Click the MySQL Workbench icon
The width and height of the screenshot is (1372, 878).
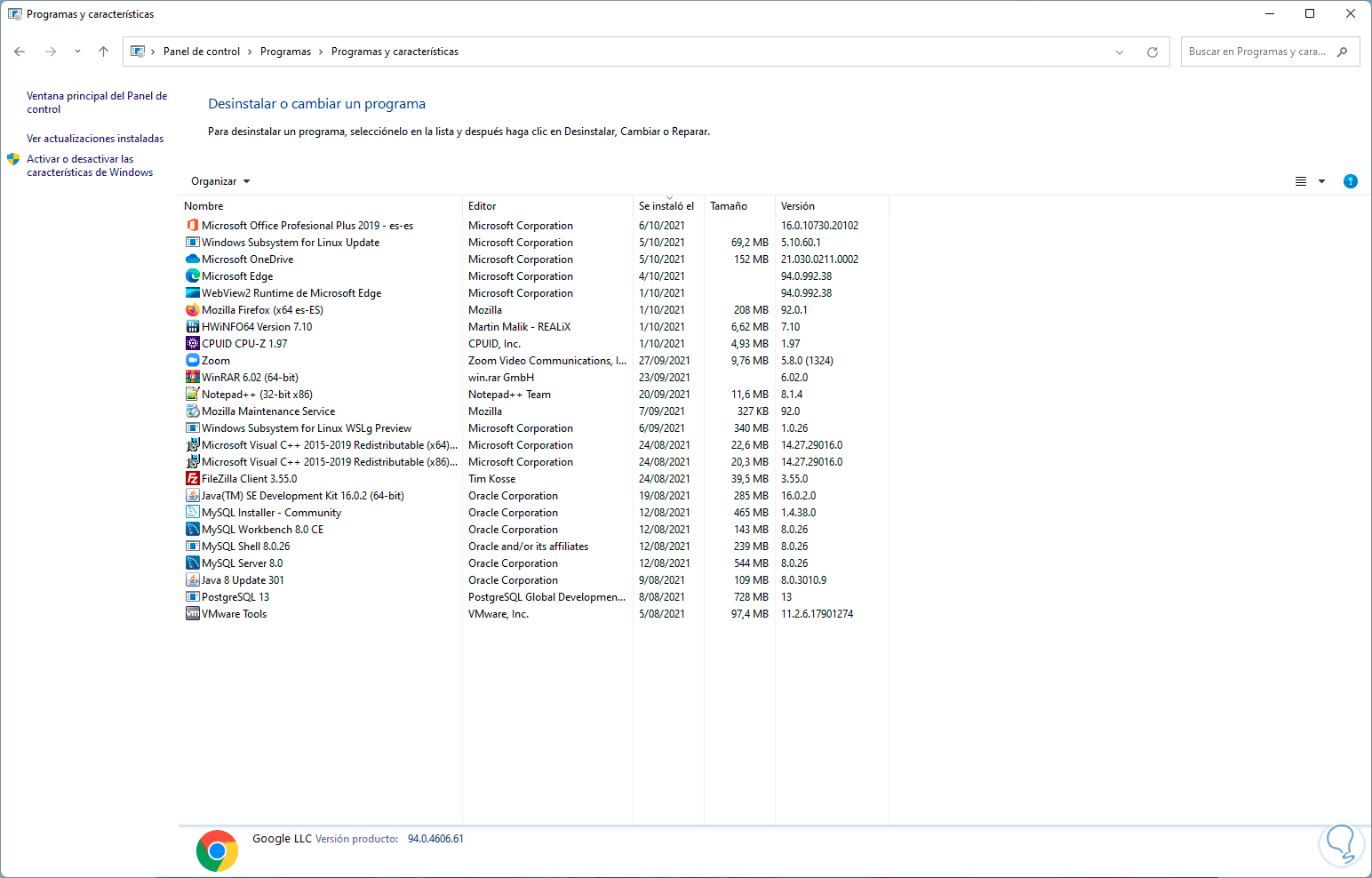pos(192,530)
